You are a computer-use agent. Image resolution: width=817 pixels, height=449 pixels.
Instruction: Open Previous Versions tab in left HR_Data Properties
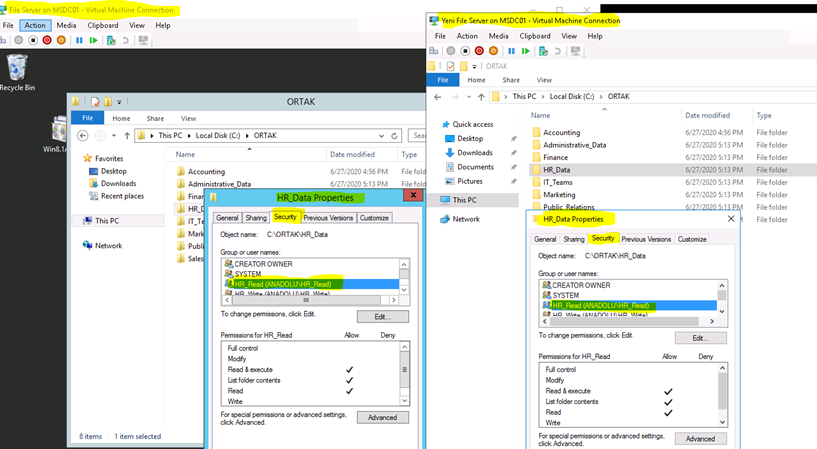(328, 218)
